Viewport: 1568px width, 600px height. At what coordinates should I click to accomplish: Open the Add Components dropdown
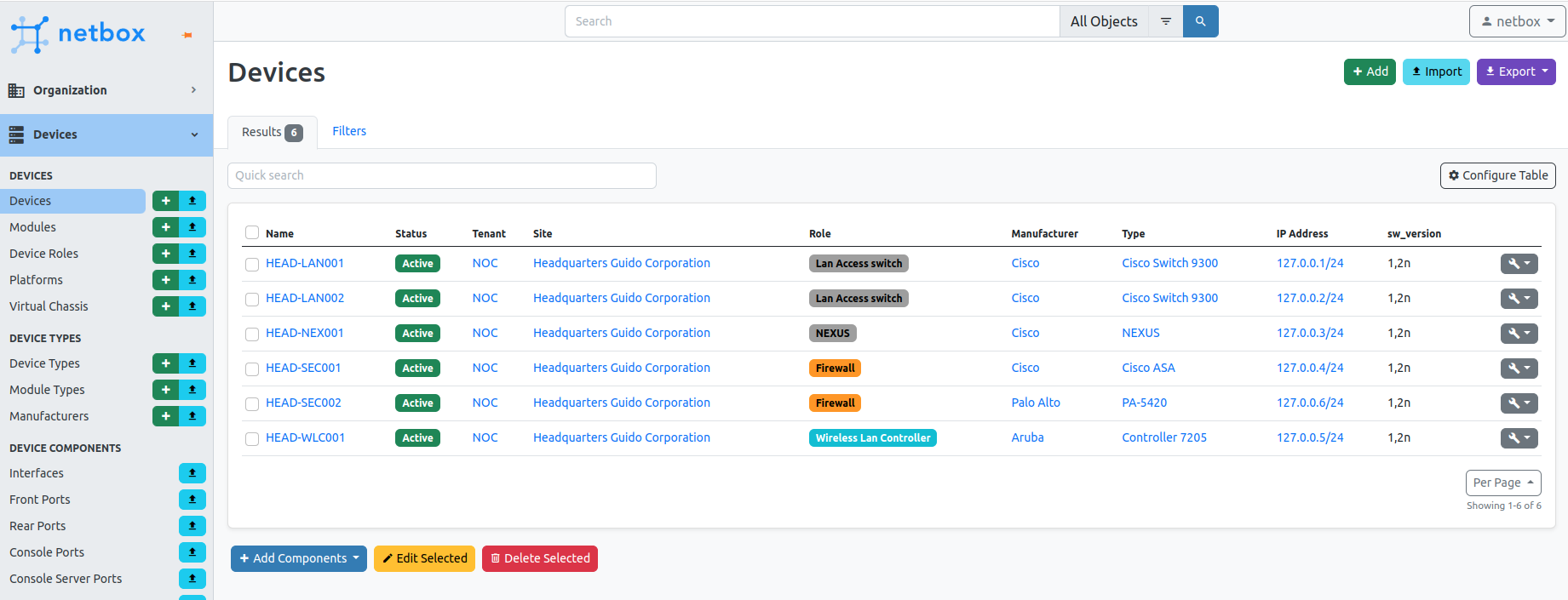click(299, 558)
